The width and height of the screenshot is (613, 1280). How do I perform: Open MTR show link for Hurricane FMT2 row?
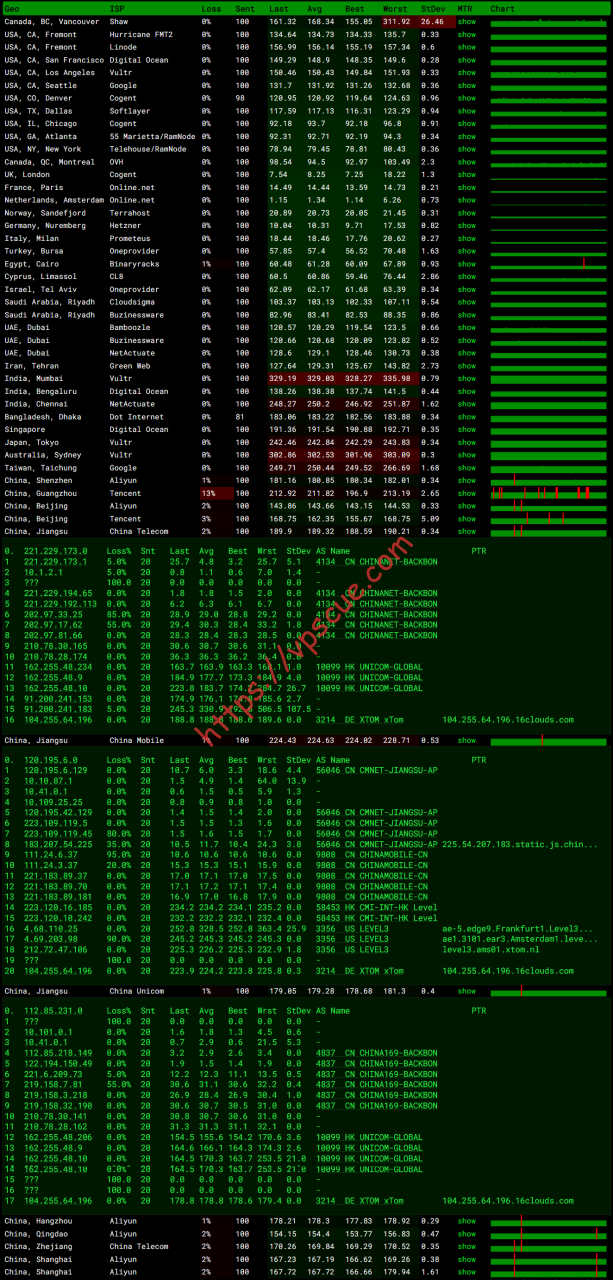coord(467,34)
